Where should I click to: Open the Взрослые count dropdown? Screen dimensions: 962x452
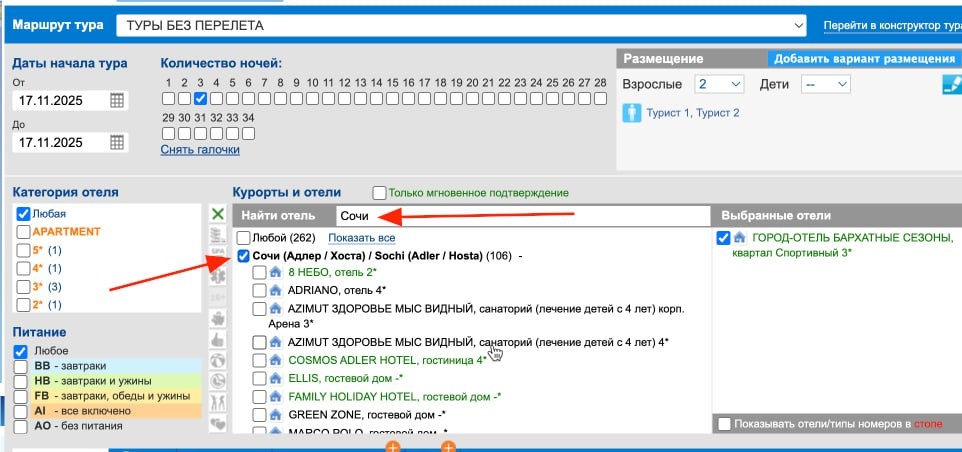(x=719, y=84)
